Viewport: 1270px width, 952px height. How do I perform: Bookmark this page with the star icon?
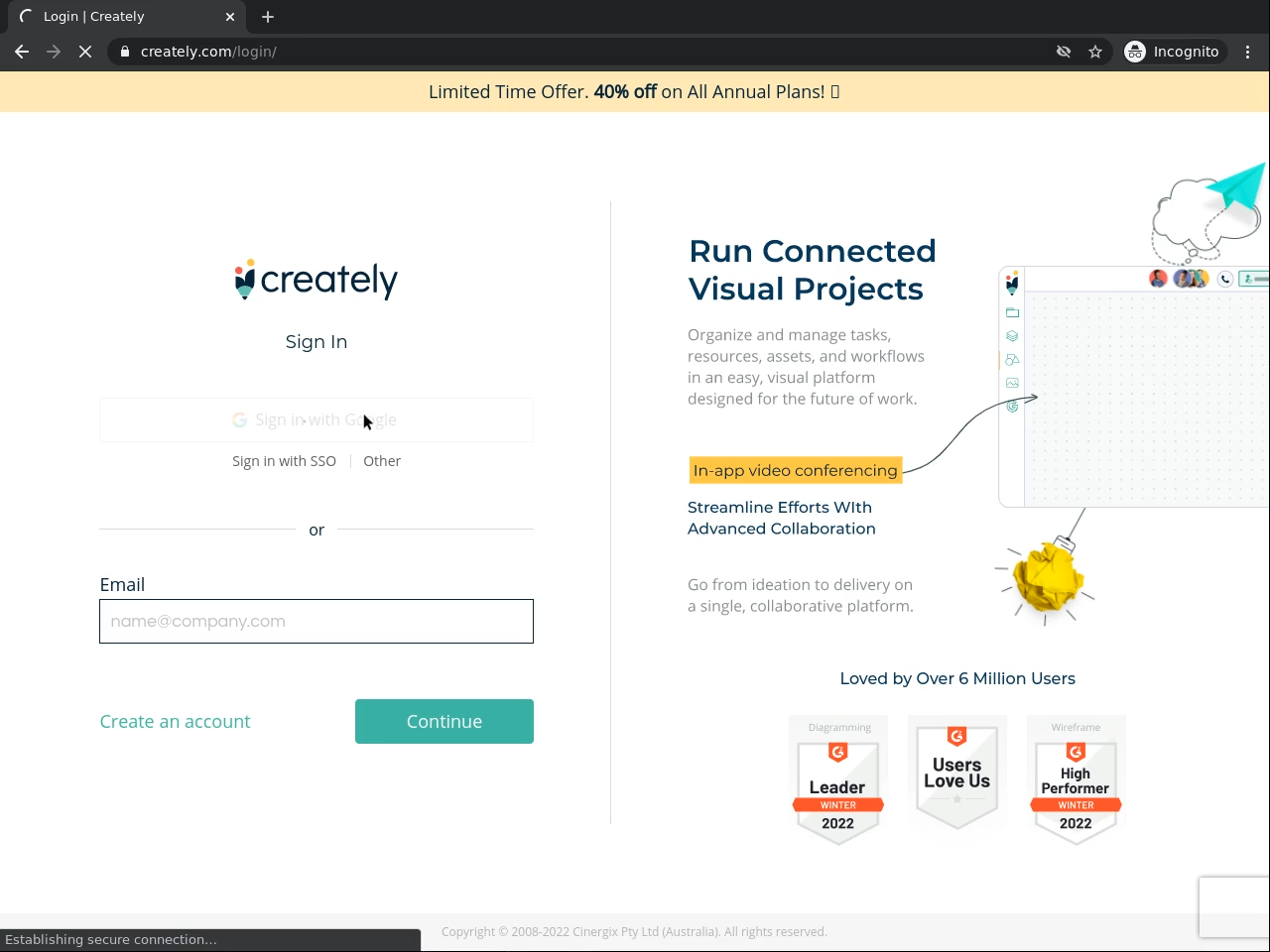point(1095,52)
